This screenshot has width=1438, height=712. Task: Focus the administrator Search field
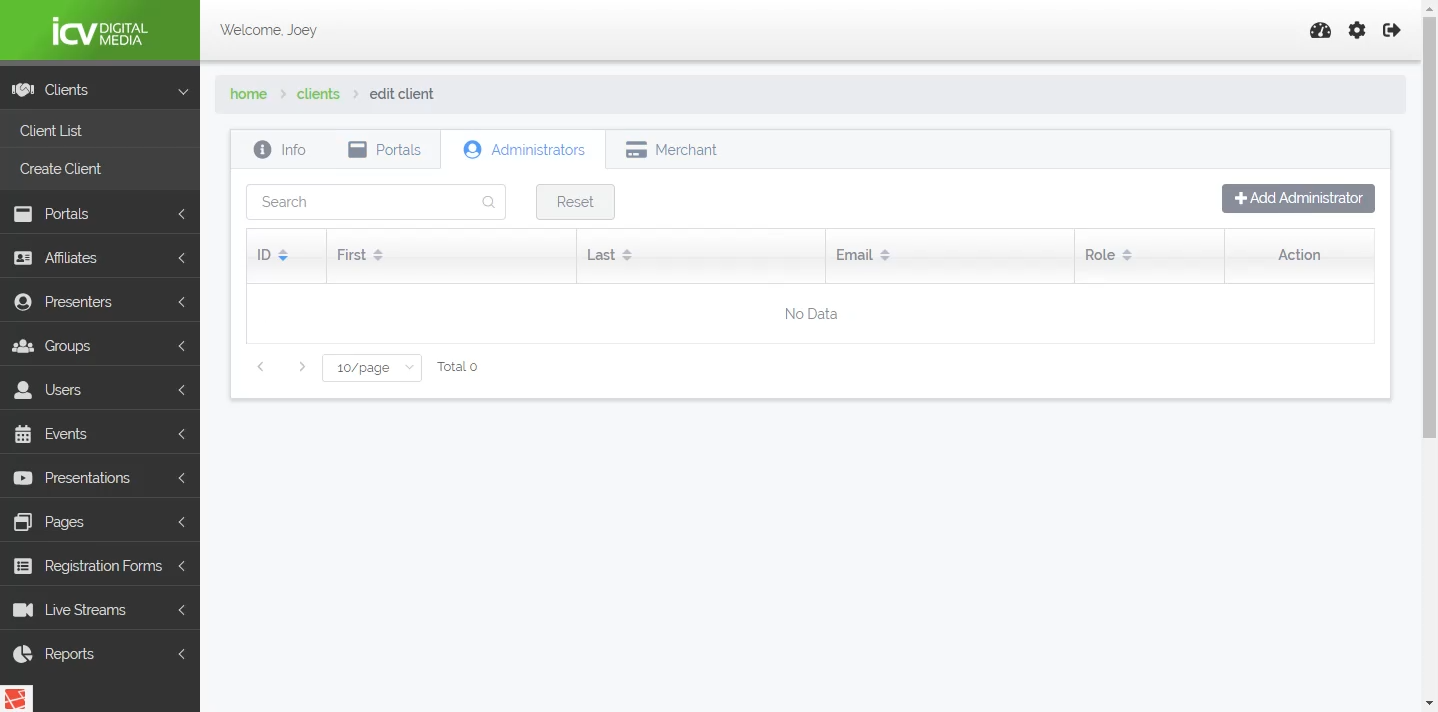365,202
